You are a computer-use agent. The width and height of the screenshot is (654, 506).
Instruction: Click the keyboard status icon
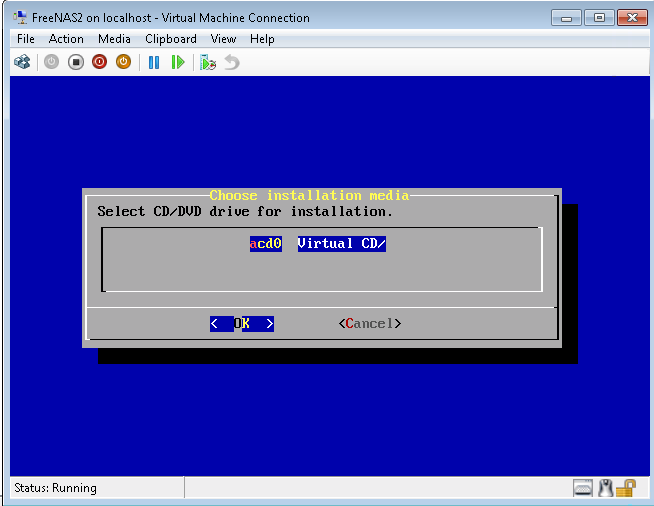click(x=583, y=488)
